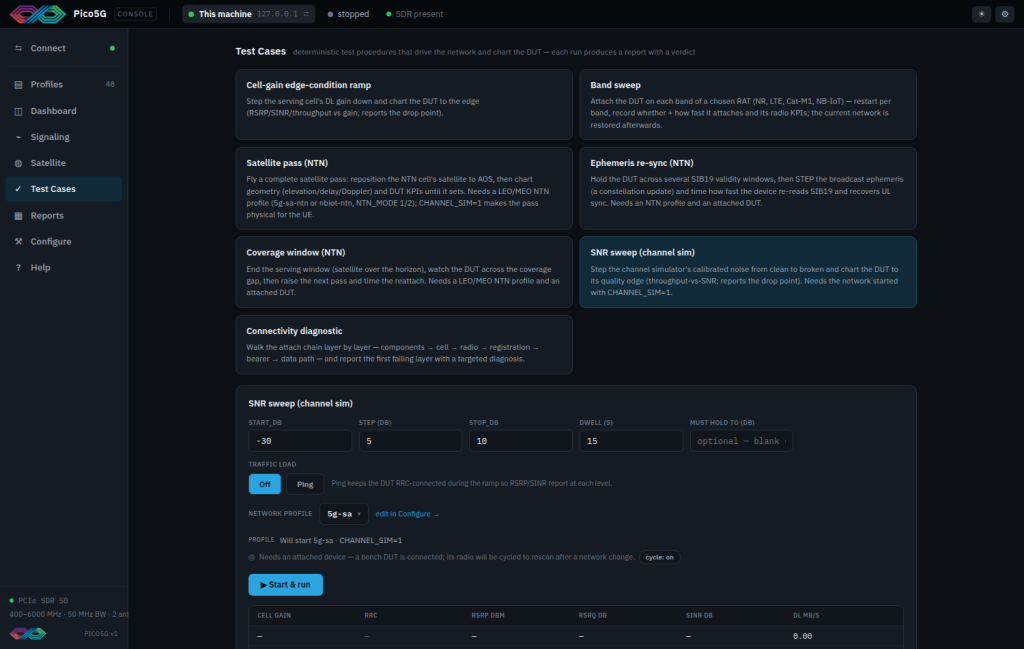1024x649 pixels.
Task: Select the Cell-gain edge-condition ramp test card
Action: (x=404, y=104)
